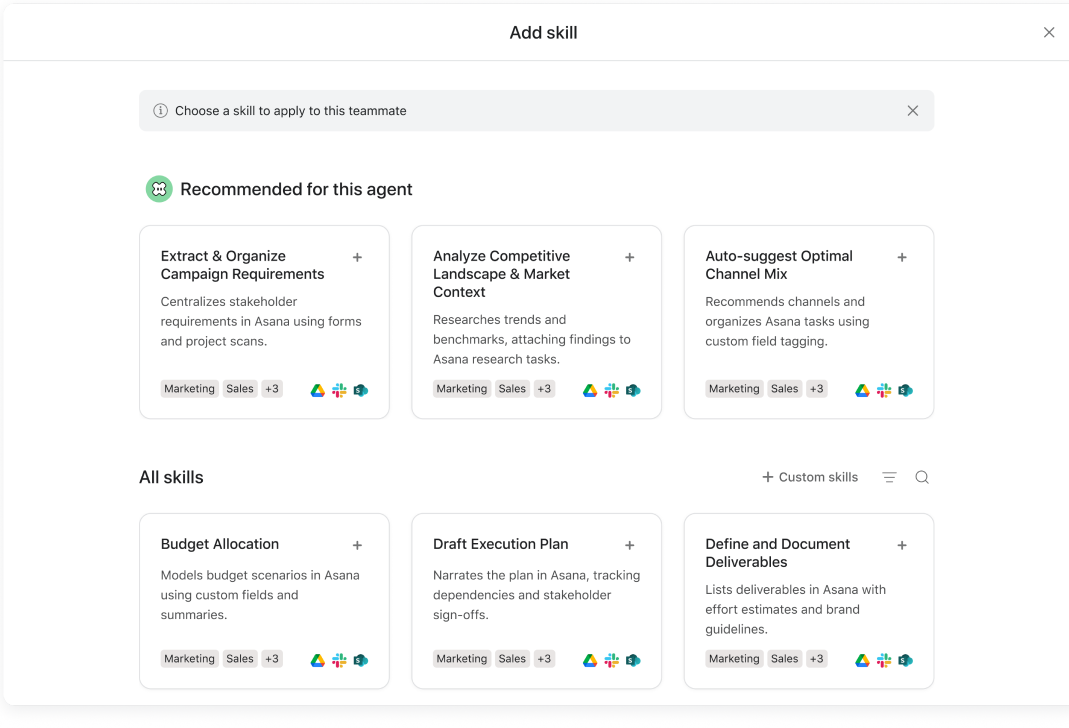Click the green agent avatar icon
This screenshot has width=1069, height=728.
[159, 189]
